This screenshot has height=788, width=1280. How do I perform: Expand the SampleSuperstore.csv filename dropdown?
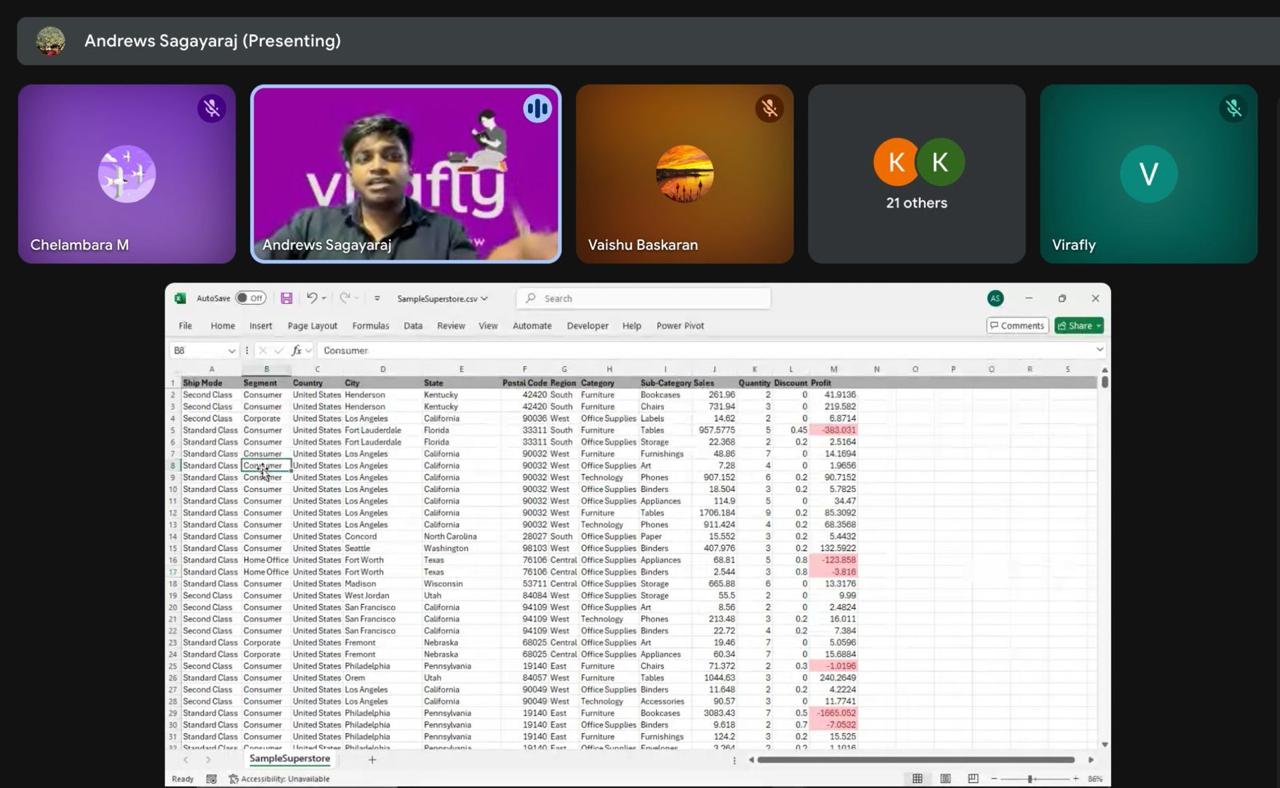483,298
